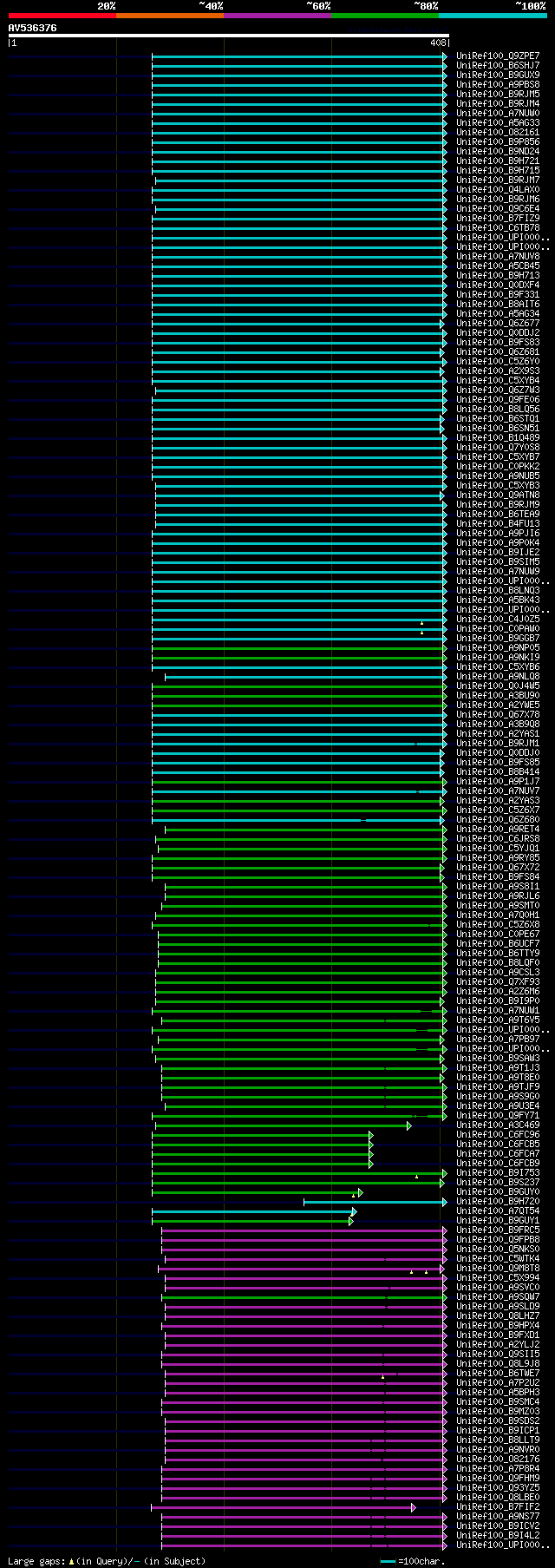The image size is (555, 1568).
Task: Select the UniRef100_C6TB78 label
Action: (498, 227)
